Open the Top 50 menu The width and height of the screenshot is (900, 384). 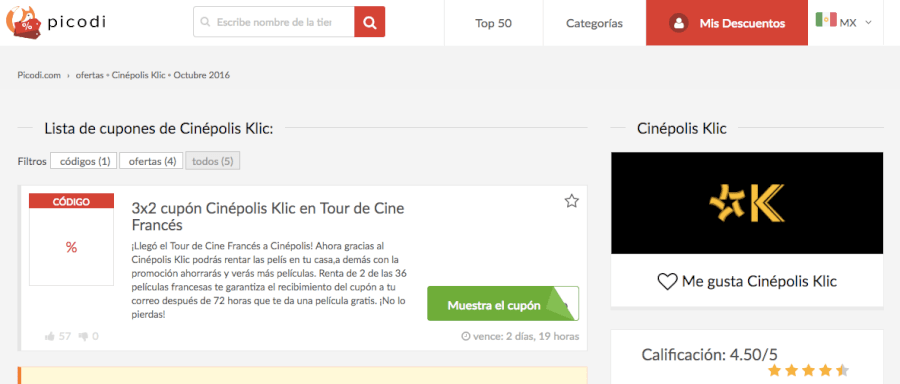pyautogui.click(x=494, y=24)
